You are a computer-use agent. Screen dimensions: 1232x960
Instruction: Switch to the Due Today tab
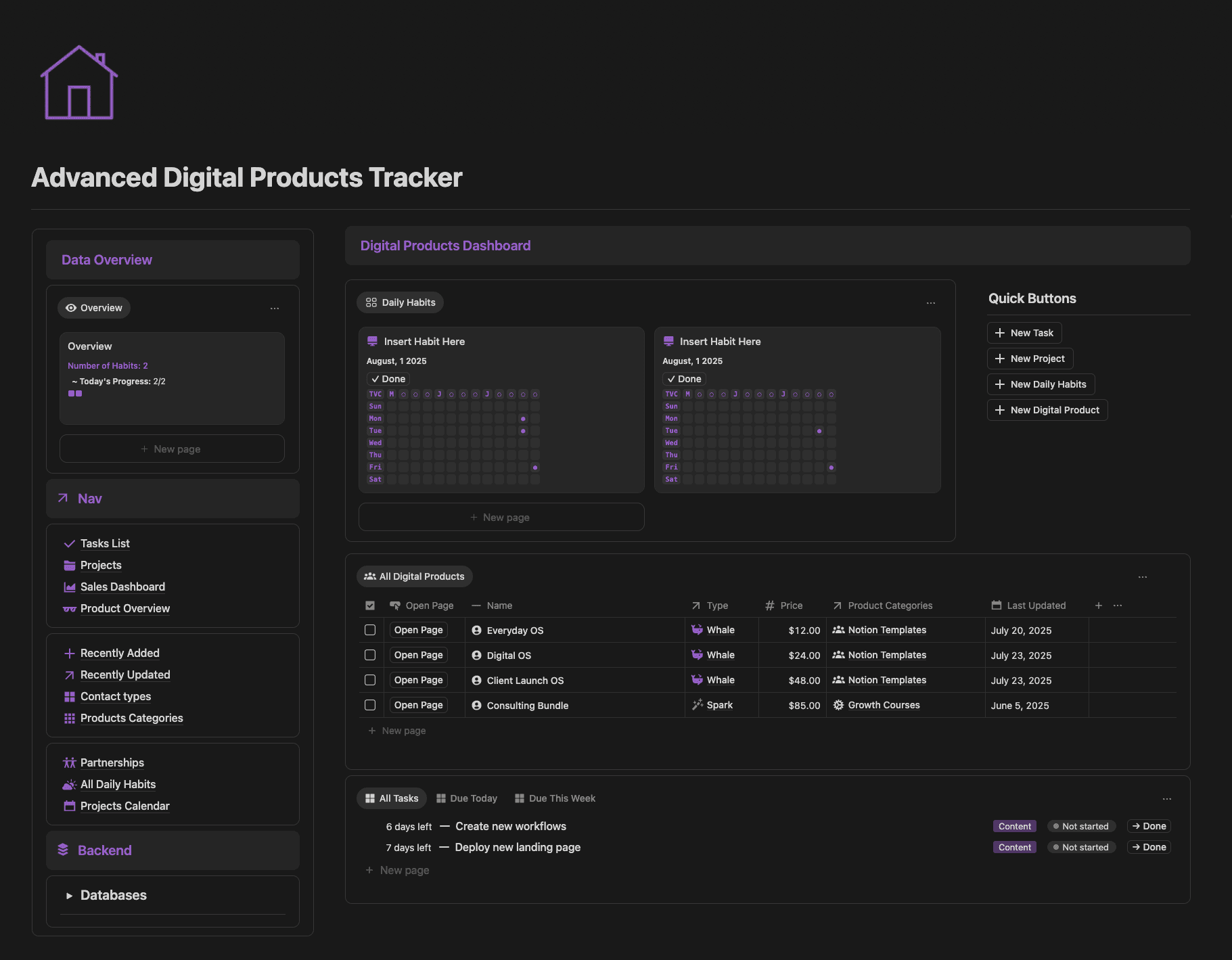(467, 798)
